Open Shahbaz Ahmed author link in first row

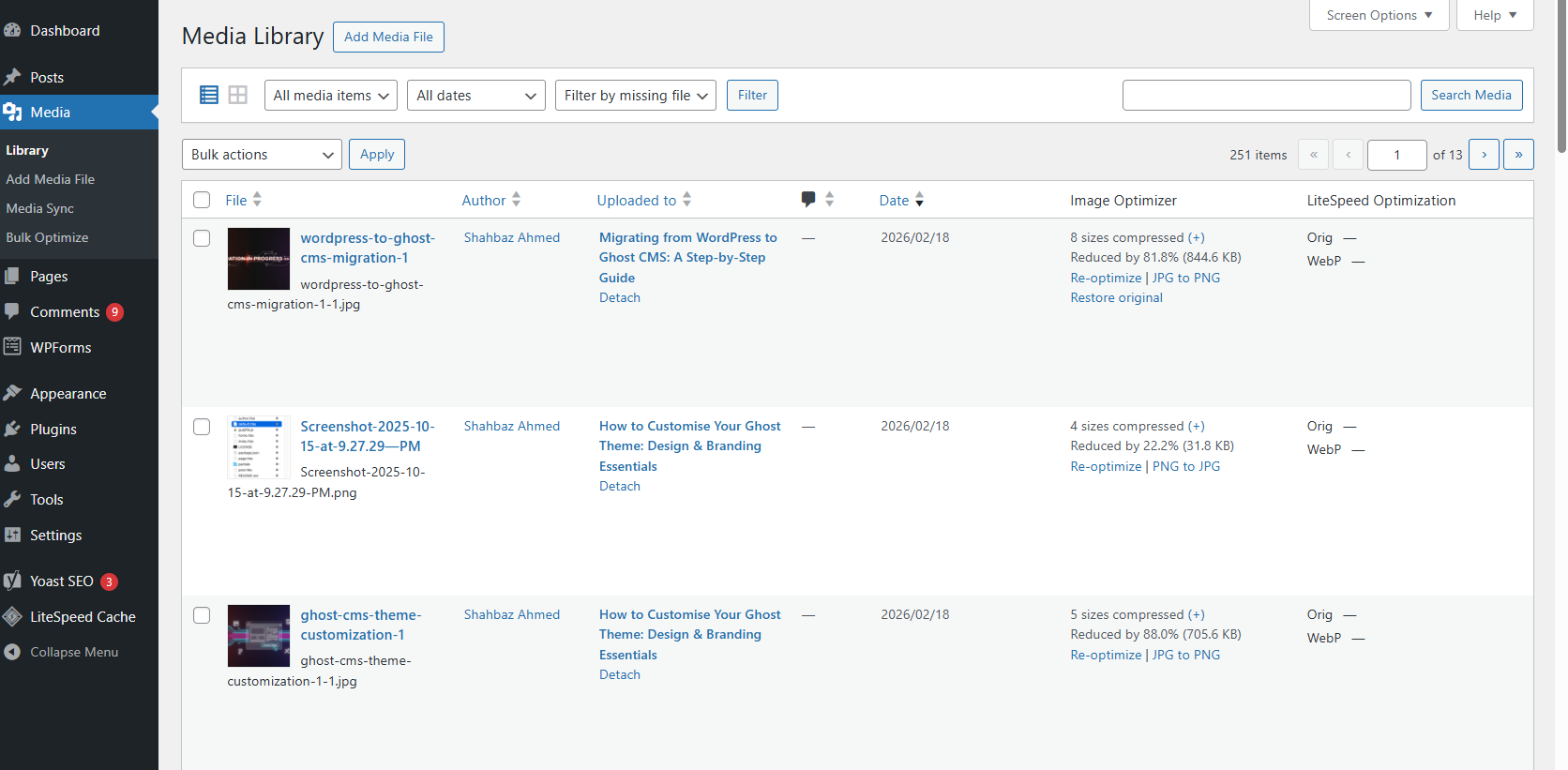coord(512,237)
